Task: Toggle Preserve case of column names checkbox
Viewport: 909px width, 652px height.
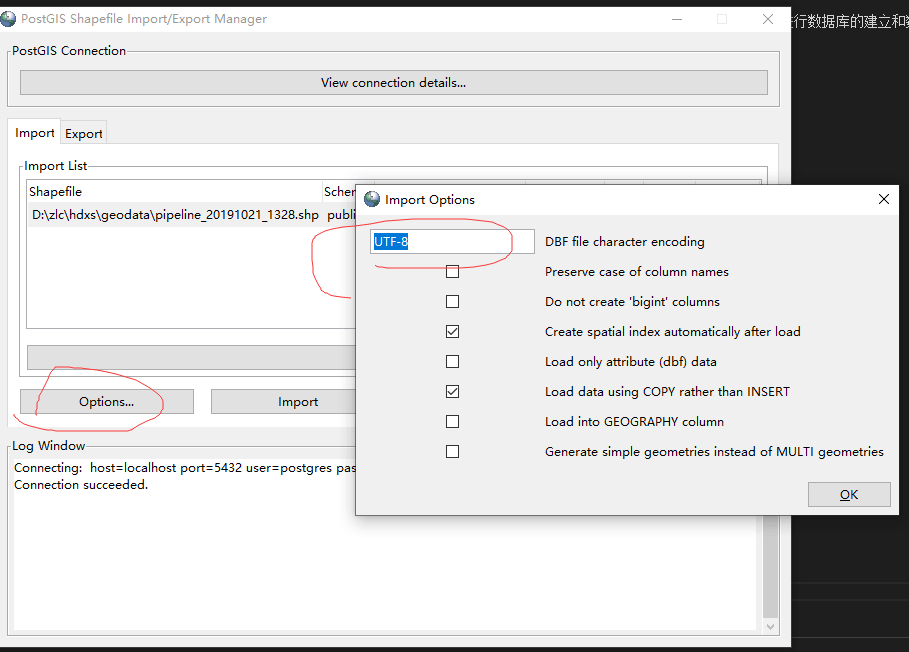Action: coord(453,272)
